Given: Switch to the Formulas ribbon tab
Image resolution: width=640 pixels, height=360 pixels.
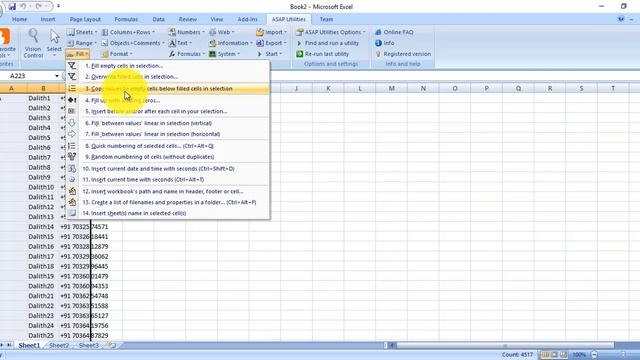Looking at the screenshot, I should pos(126,19).
